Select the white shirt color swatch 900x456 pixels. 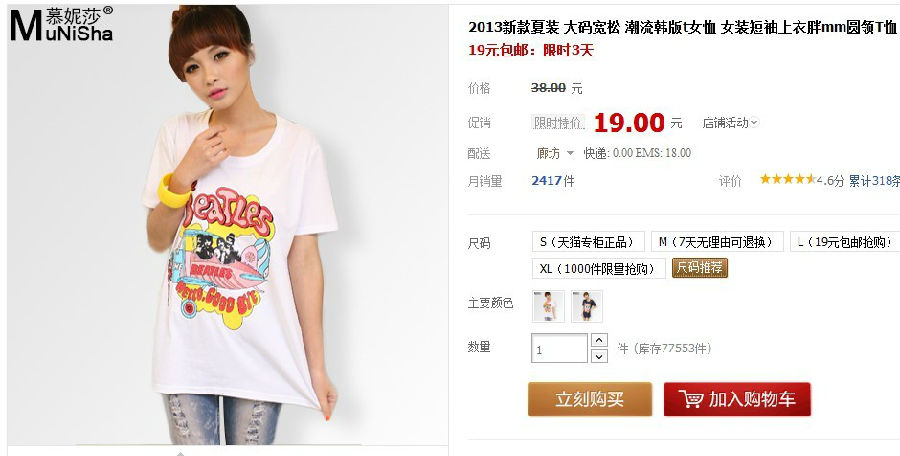pos(548,306)
